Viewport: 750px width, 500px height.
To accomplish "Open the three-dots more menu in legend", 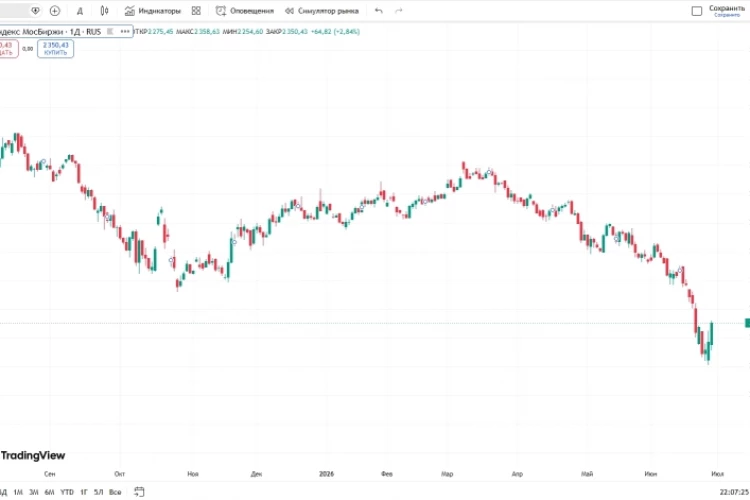I will click(125, 32).
